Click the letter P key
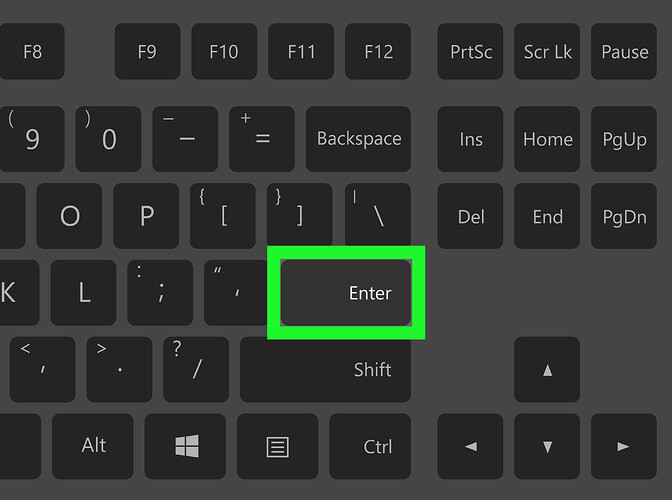672x500 pixels. click(146, 216)
